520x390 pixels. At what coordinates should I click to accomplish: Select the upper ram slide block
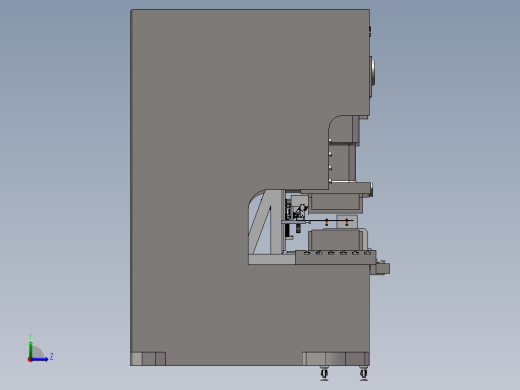[336, 203]
